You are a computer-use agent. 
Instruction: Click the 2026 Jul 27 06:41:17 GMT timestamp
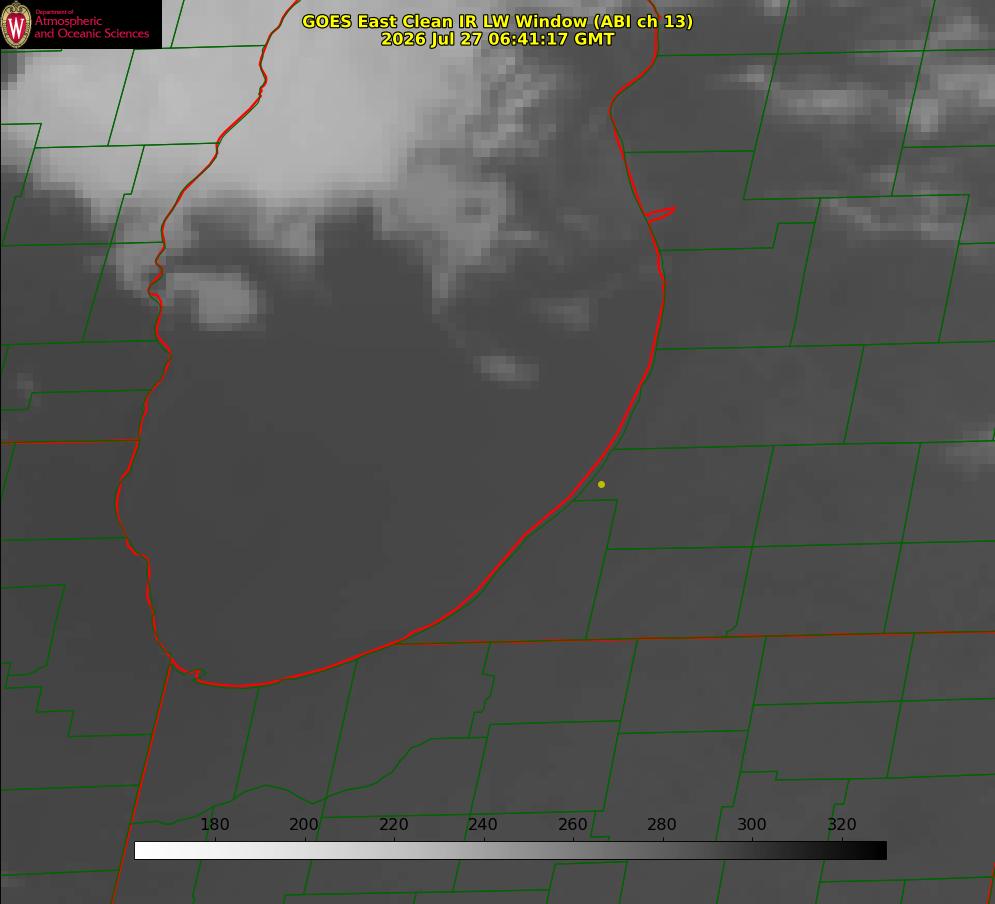click(497, 39)
